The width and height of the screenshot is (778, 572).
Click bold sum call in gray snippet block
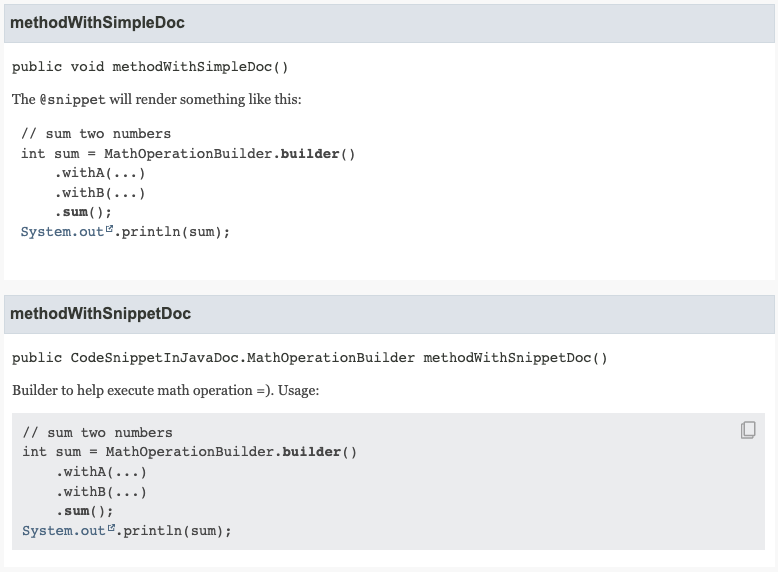coord(76,511)
